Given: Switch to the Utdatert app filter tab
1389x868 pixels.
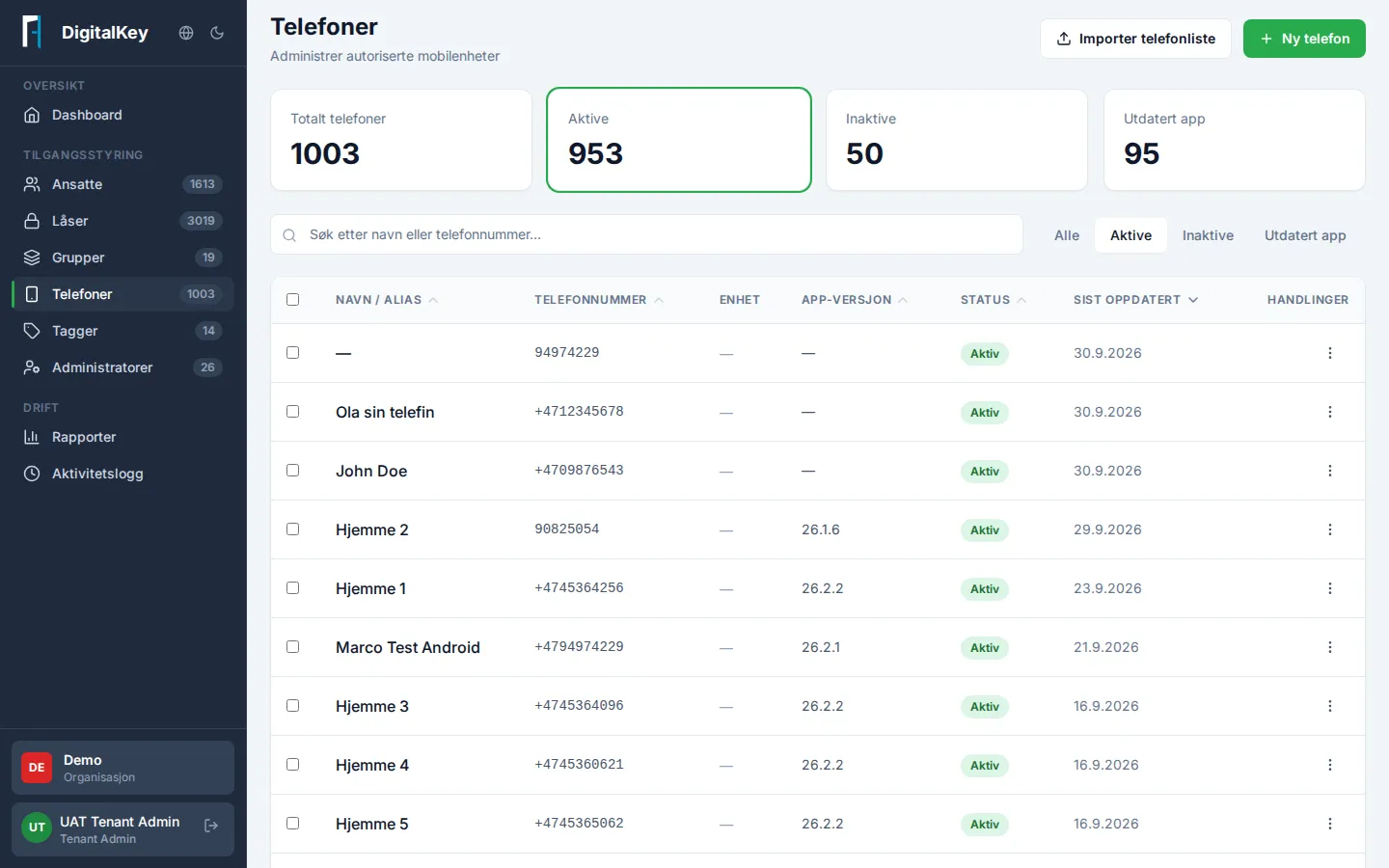Looking at the screenshot, I should tap(1305, 235).
